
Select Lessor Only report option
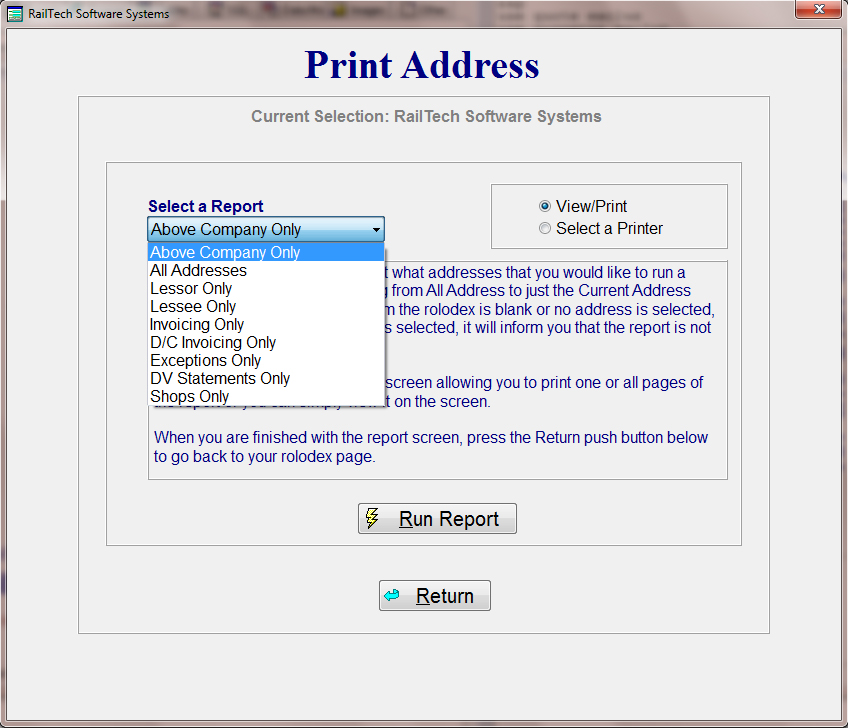tap(191, 288)
